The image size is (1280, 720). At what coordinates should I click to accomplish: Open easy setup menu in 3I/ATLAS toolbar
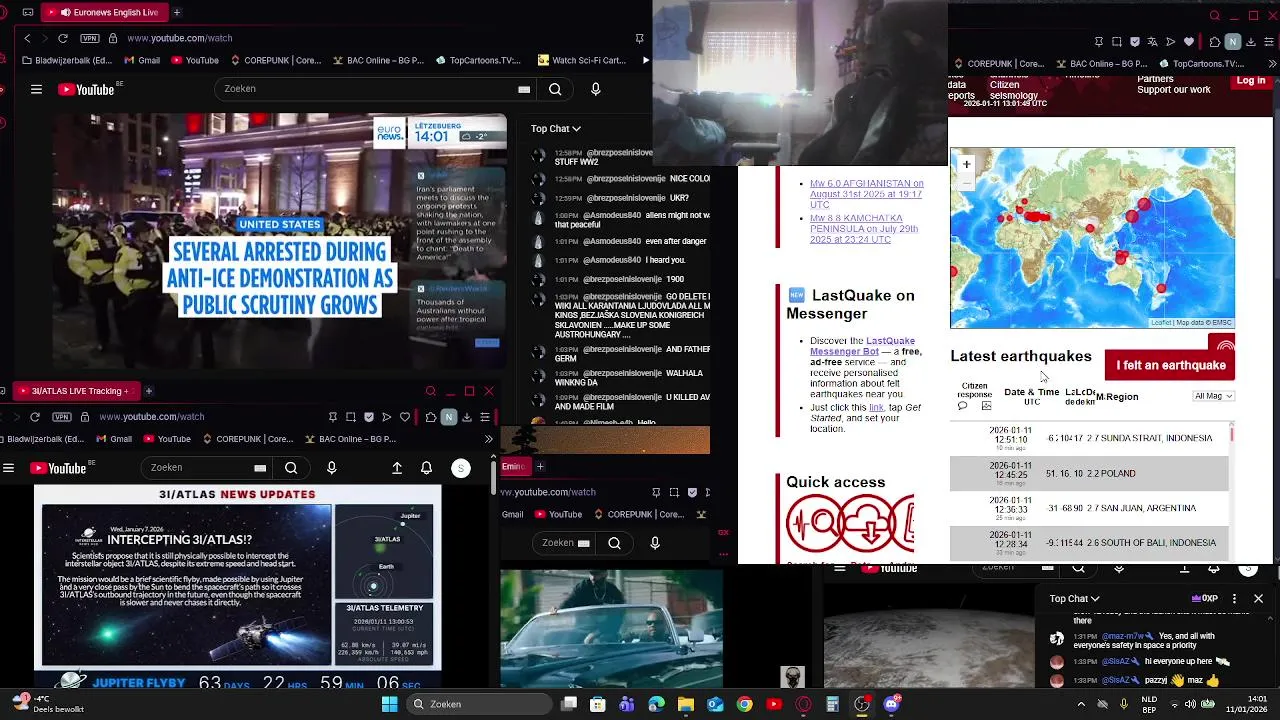[485, 417]
